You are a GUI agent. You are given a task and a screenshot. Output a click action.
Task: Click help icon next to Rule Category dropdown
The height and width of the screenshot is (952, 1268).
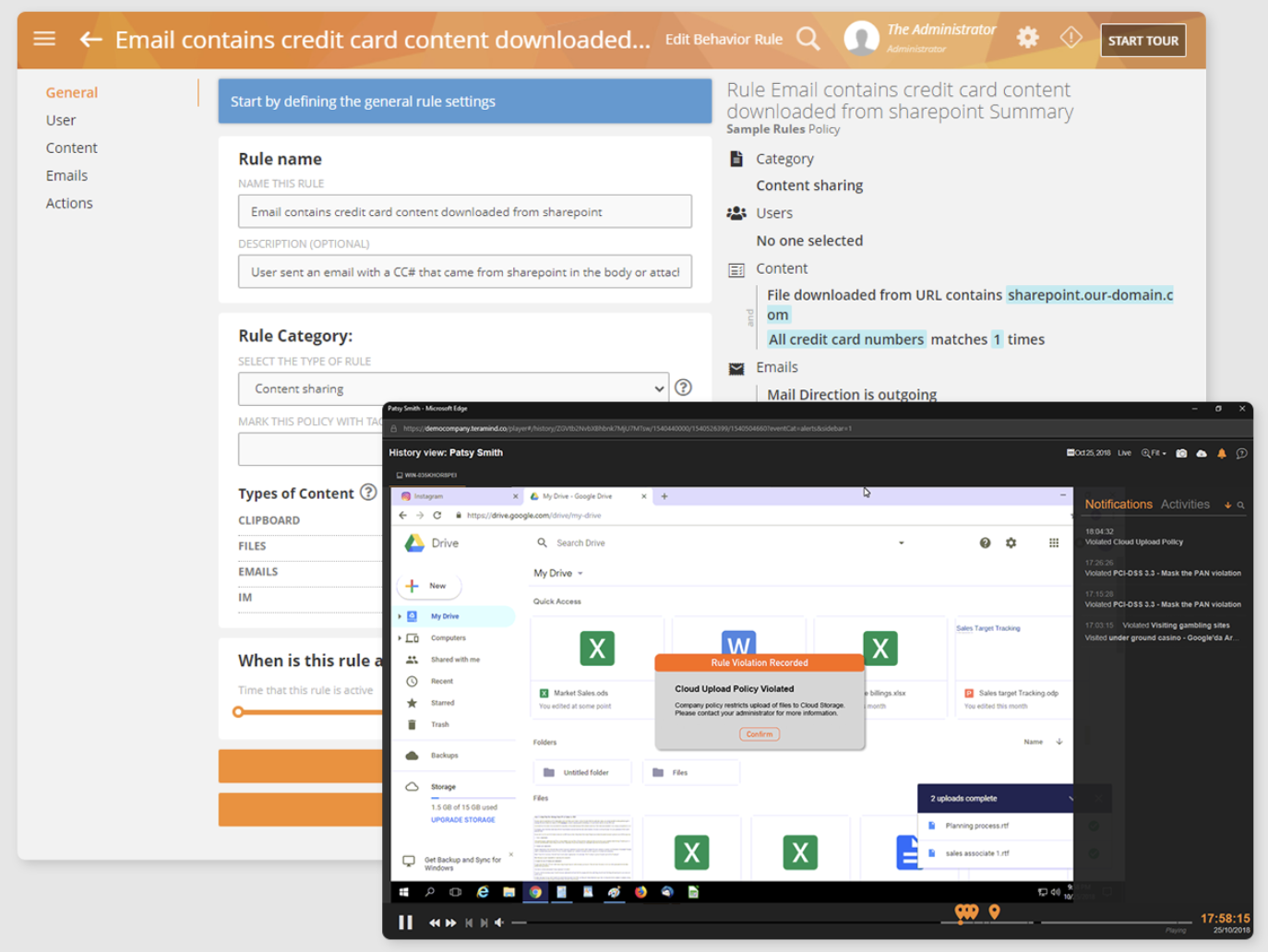[x=683, y=387]
